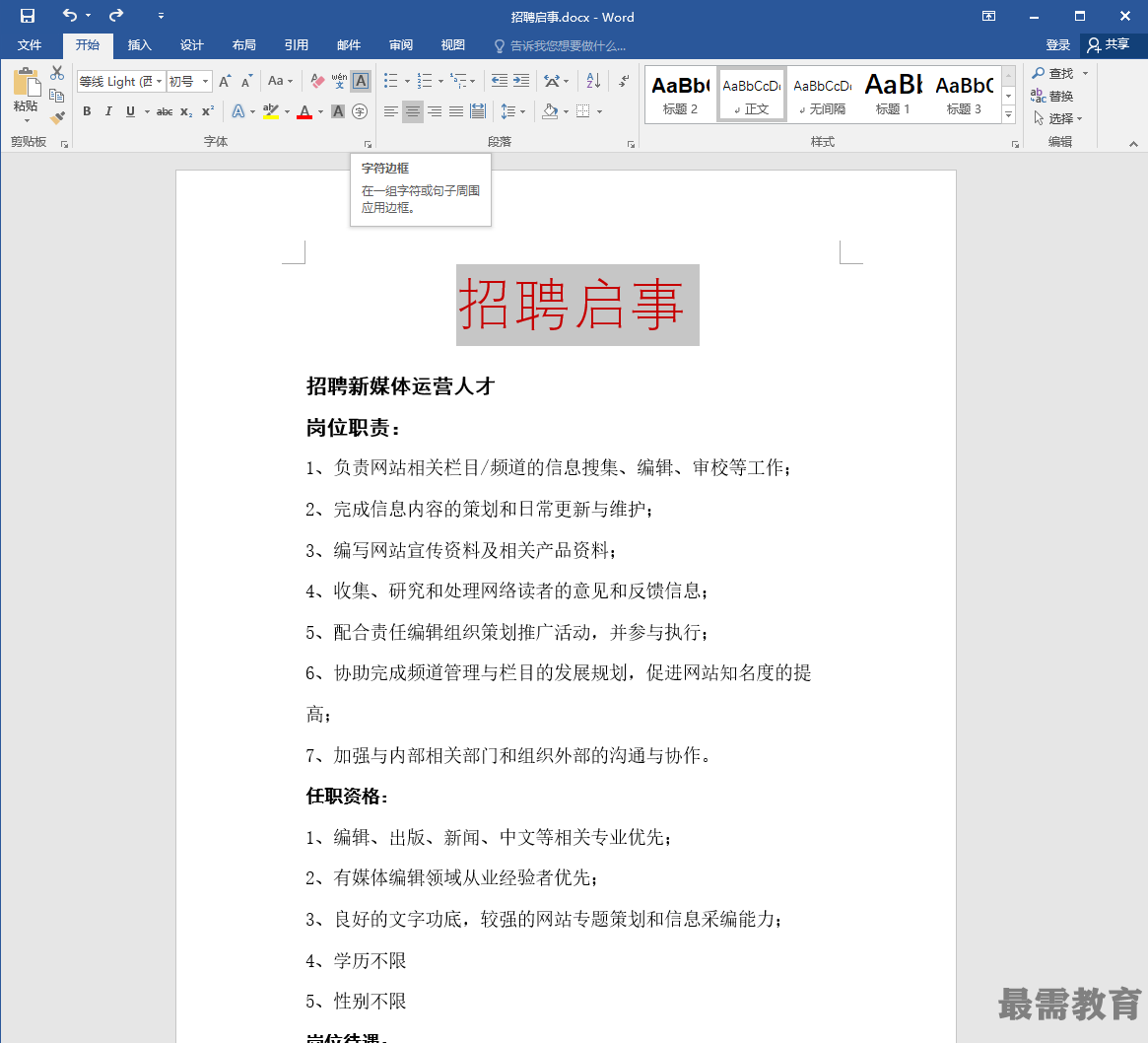The height and width of the screenshot is (1043, 1148).
Task: Switch to the 设计 (Design) tab
Action: pyautogui.click(x=192, y=45)
